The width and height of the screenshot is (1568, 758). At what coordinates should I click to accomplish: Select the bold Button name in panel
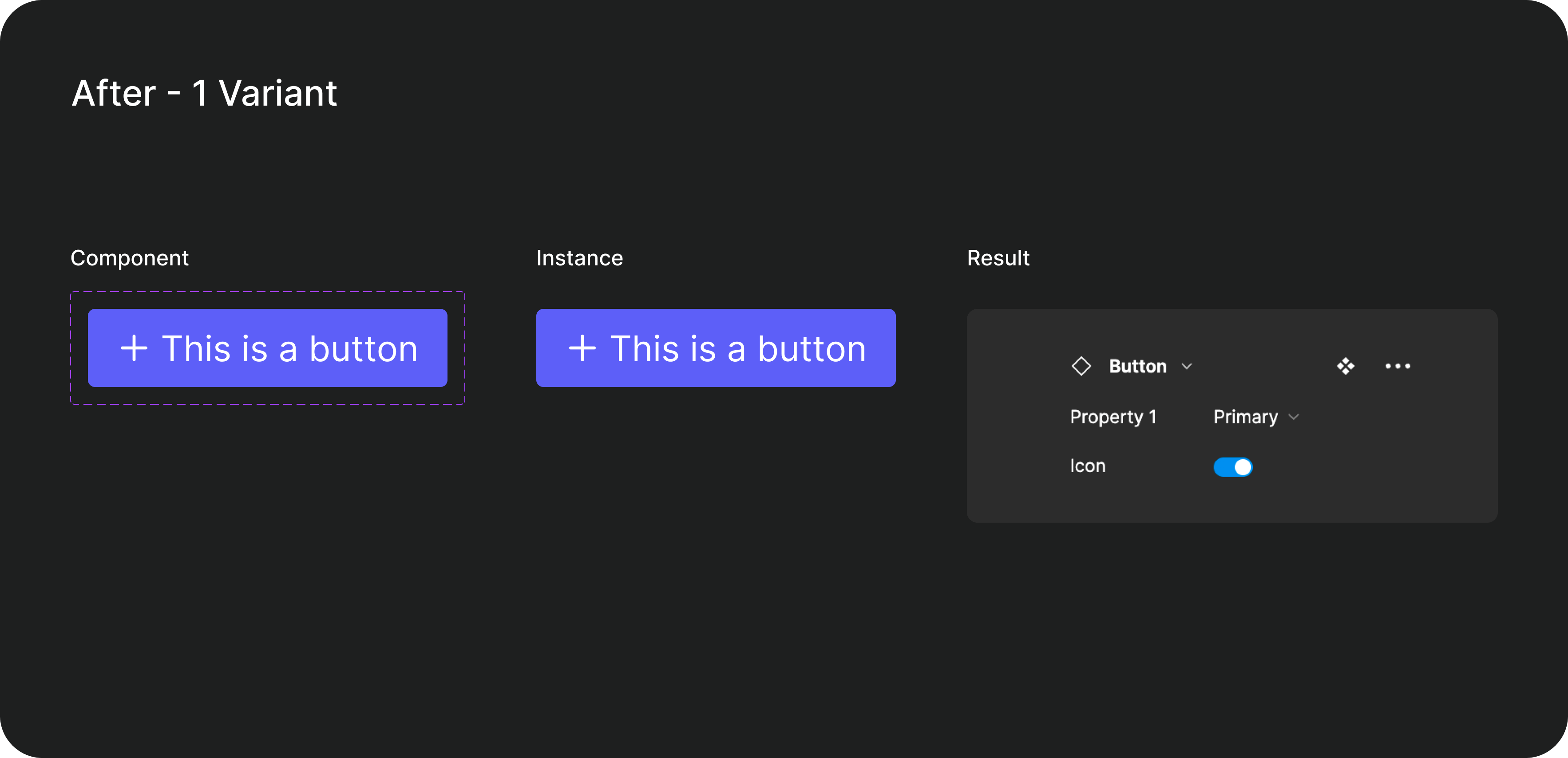[1137, 366]
